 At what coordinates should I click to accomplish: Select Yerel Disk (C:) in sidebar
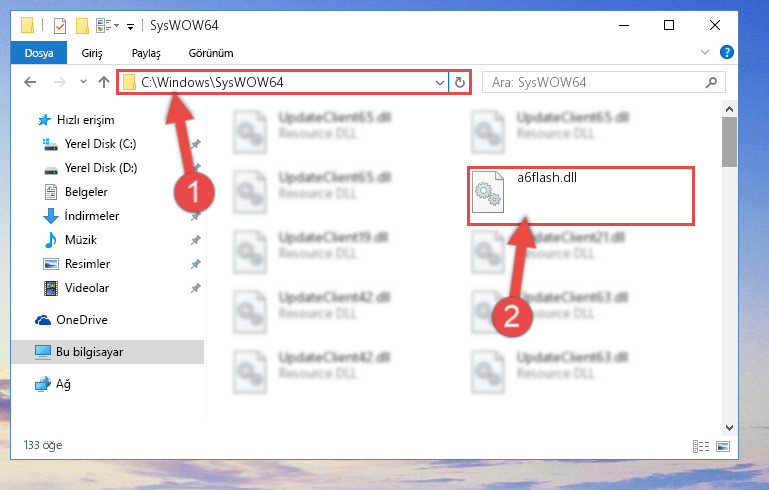(101, 144)
